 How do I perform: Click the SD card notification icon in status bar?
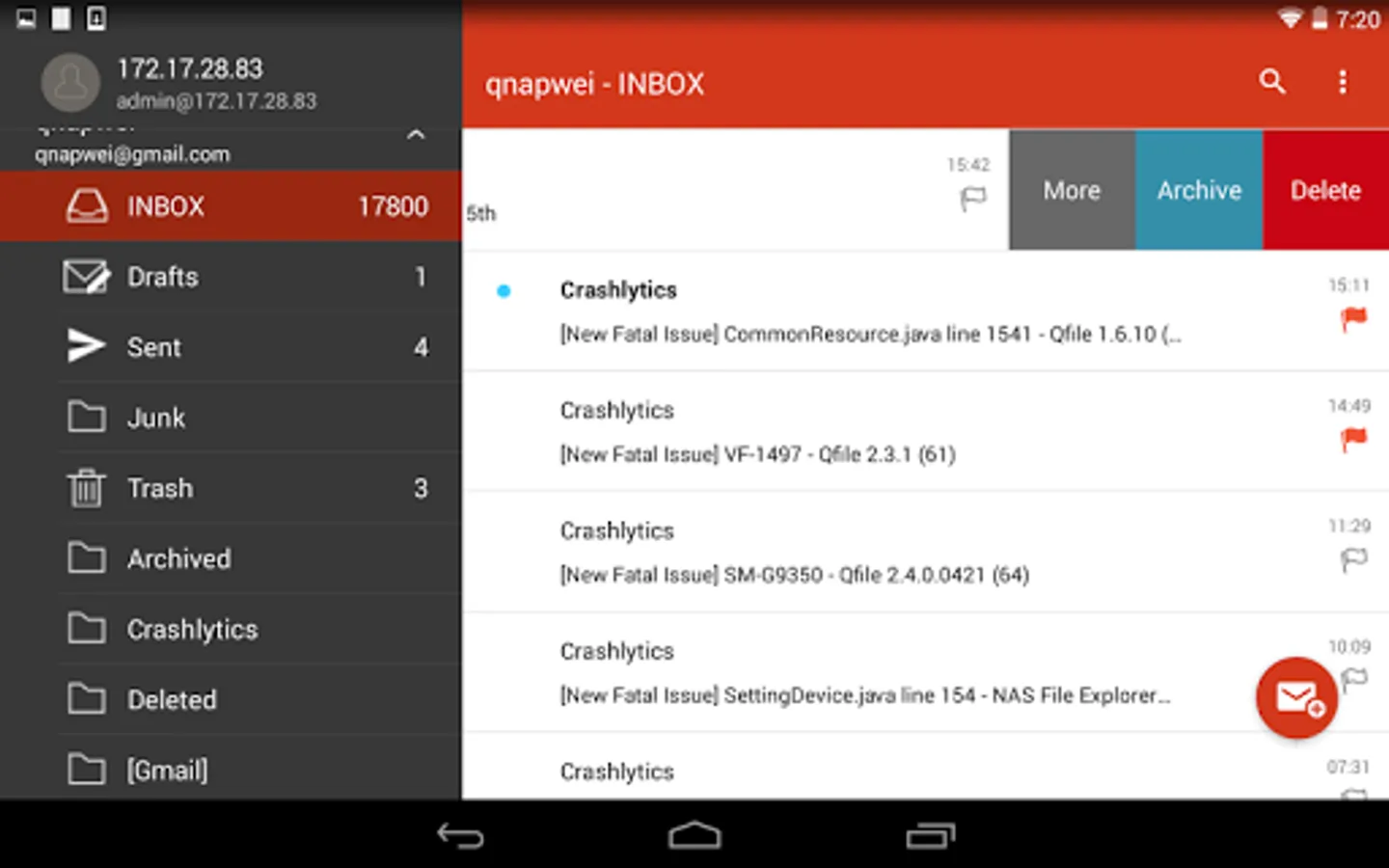tap(61, 18)
